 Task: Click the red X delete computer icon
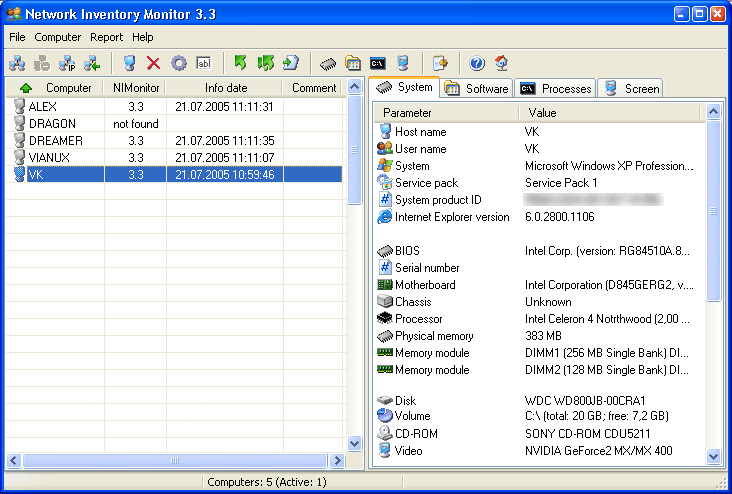[154, 63]
